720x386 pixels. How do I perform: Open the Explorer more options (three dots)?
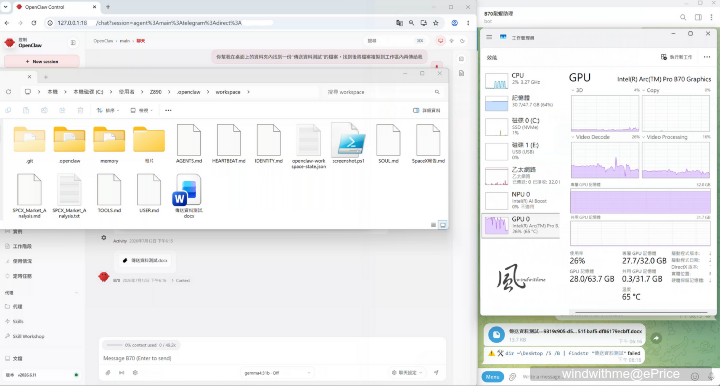pos(168,110)
